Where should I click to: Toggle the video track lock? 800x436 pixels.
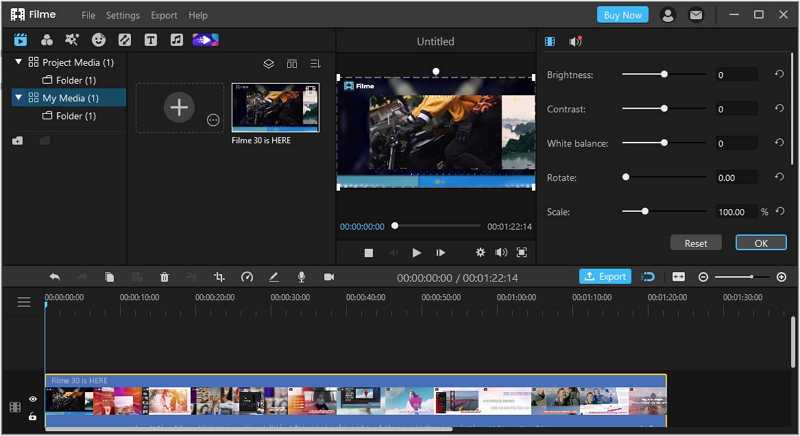(33, 417)
